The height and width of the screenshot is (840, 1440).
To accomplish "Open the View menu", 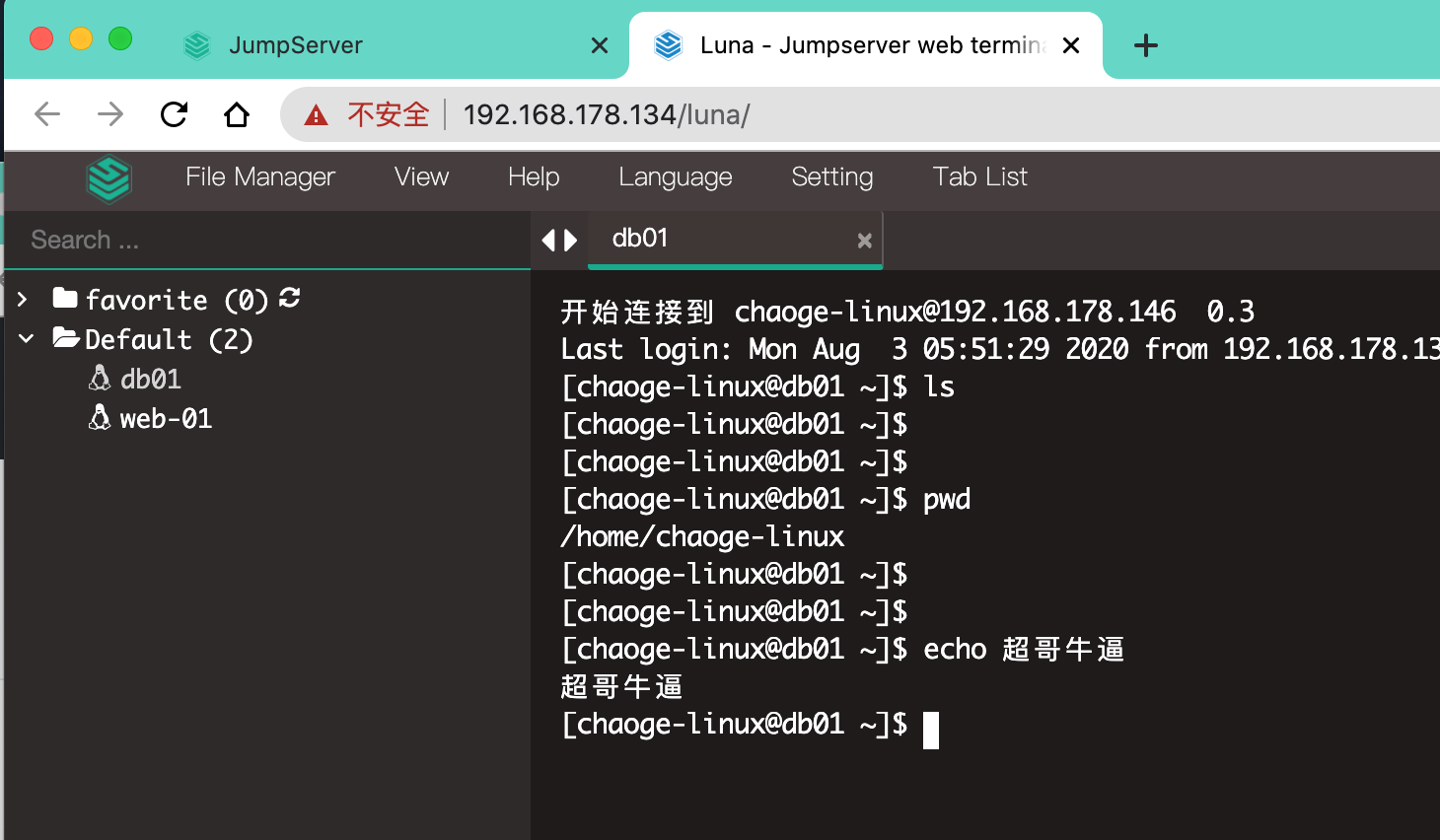I will point(421,177).
